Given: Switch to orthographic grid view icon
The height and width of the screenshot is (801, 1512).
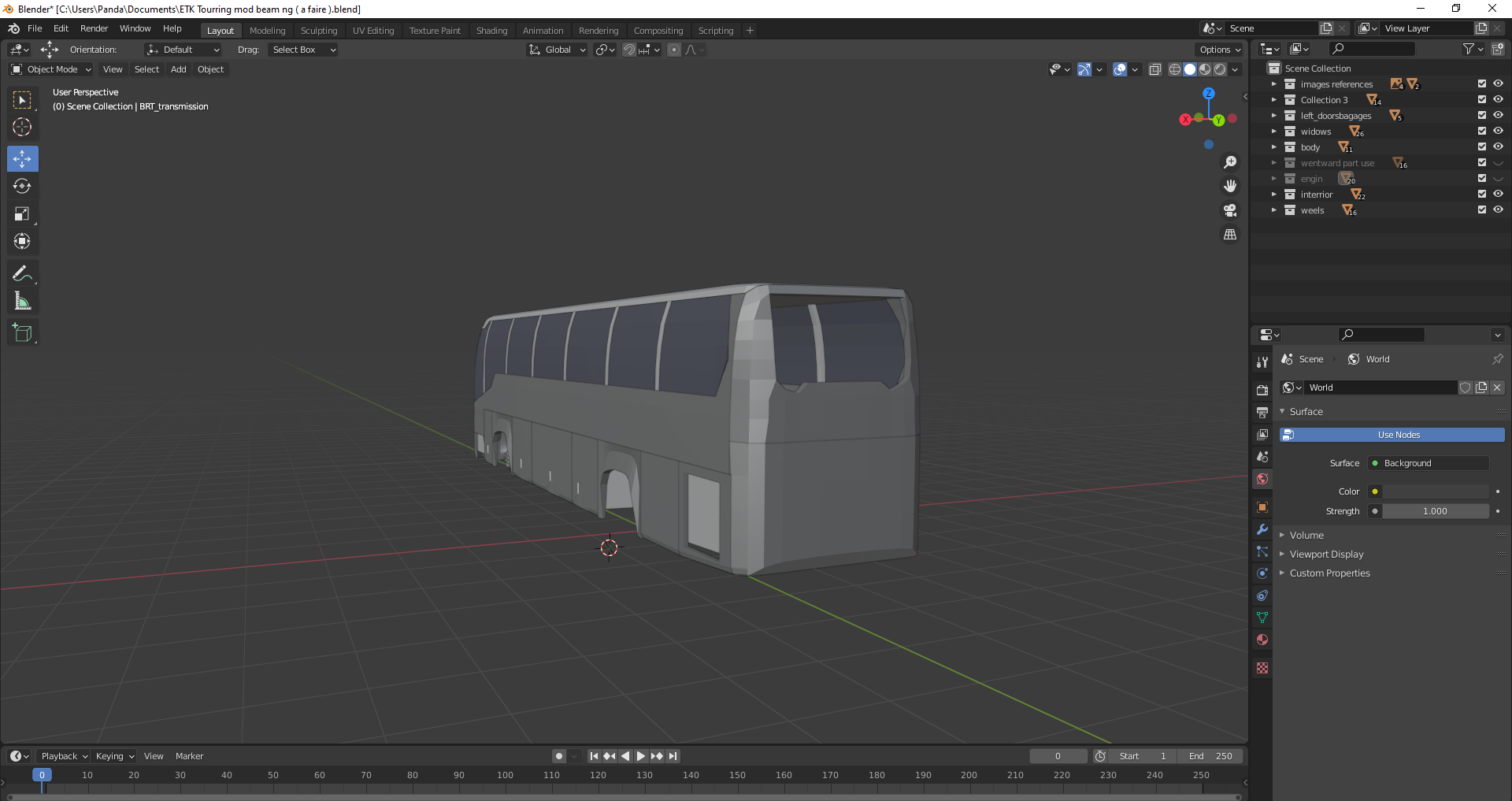Looking at the screenshot, I should 1229,235.
